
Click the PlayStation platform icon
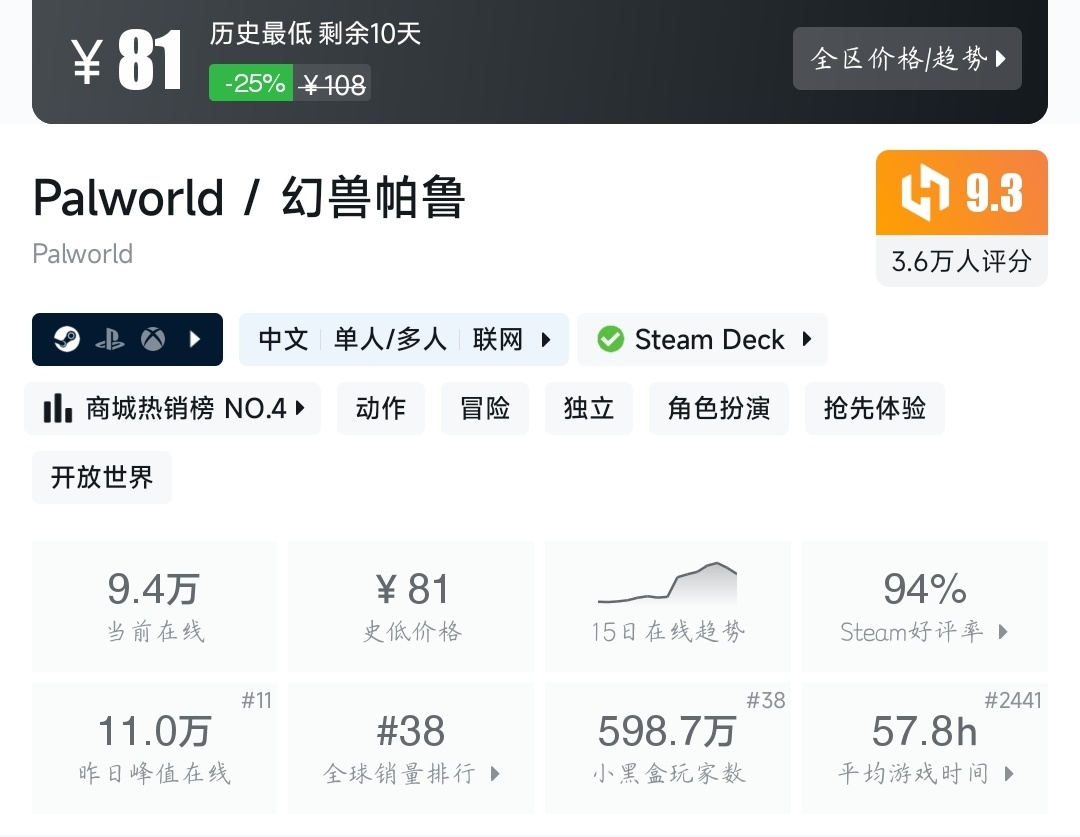[110, 340]
